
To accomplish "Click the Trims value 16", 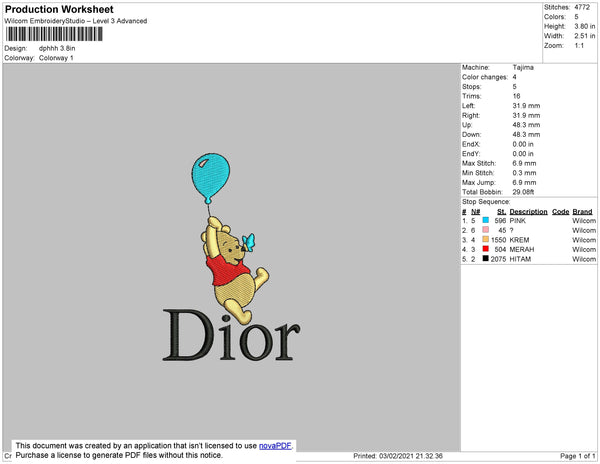I will (x=516, y=96).
